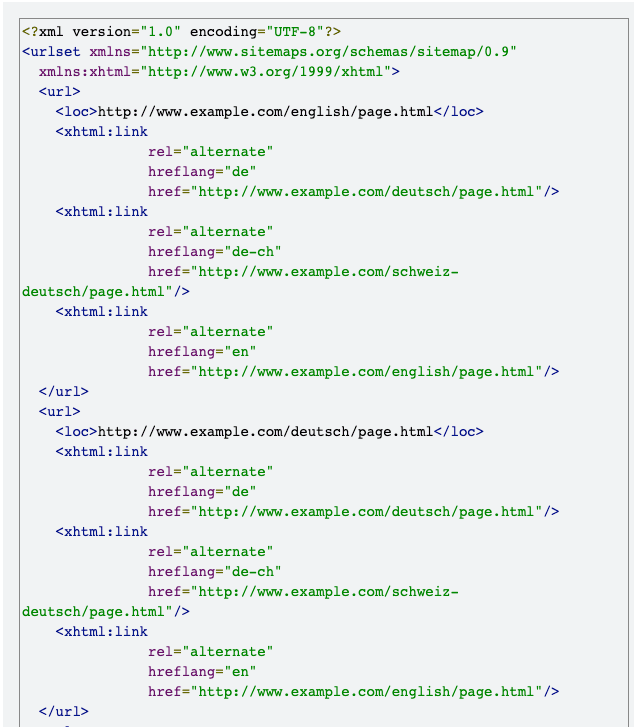The image size is (634, 727).
Task: Click the UTF-8 encoding value
Action: pos(295,32)
